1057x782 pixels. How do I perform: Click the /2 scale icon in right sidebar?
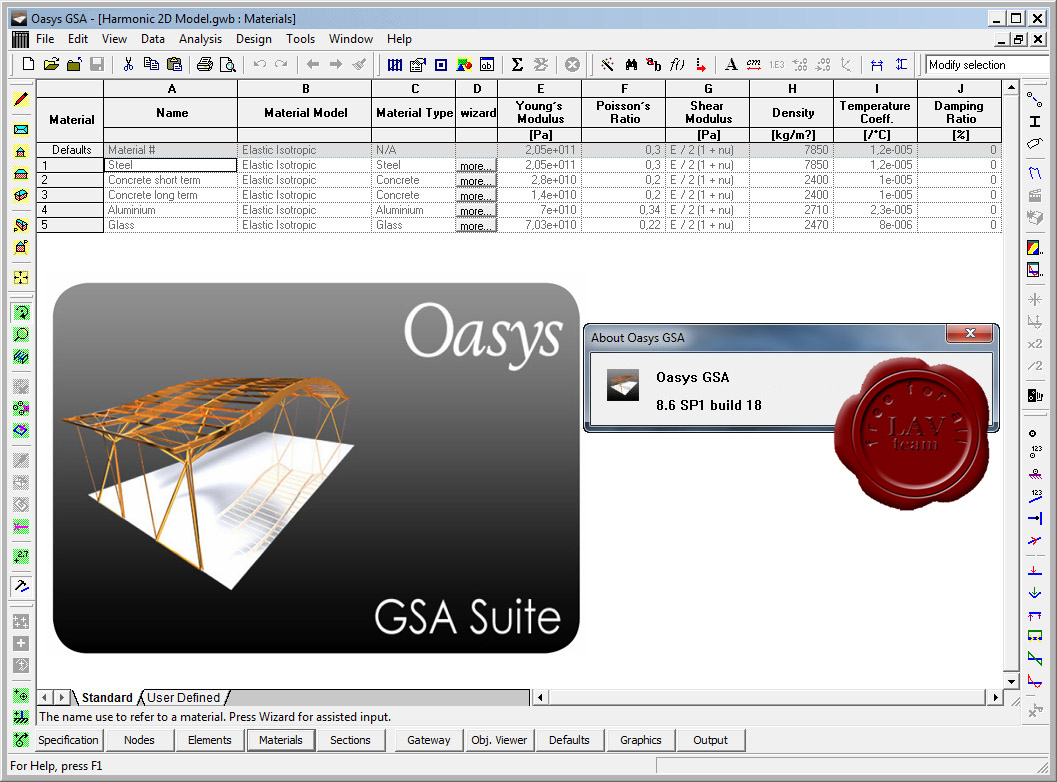click(1035, 366)
